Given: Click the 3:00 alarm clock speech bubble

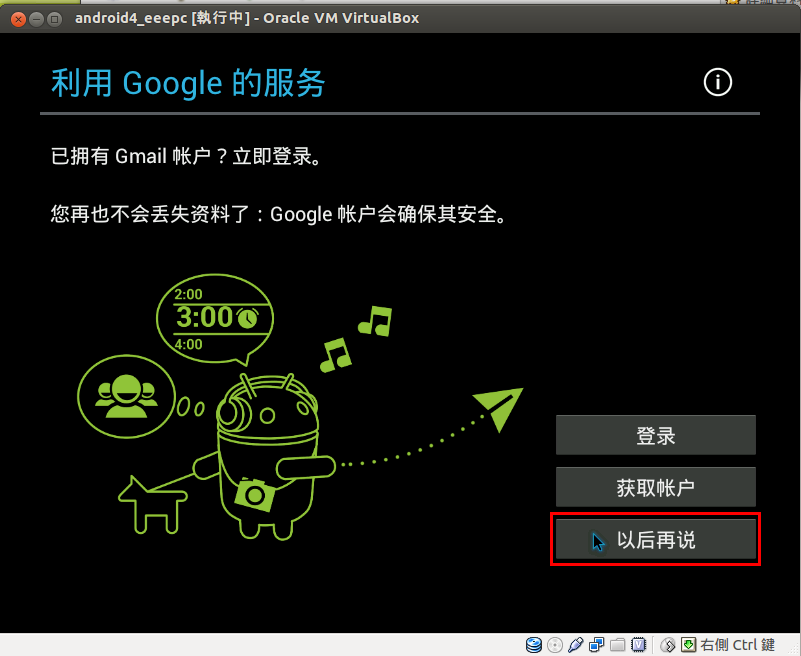Looking at the screenshot, I should click(x=215, y=320).
